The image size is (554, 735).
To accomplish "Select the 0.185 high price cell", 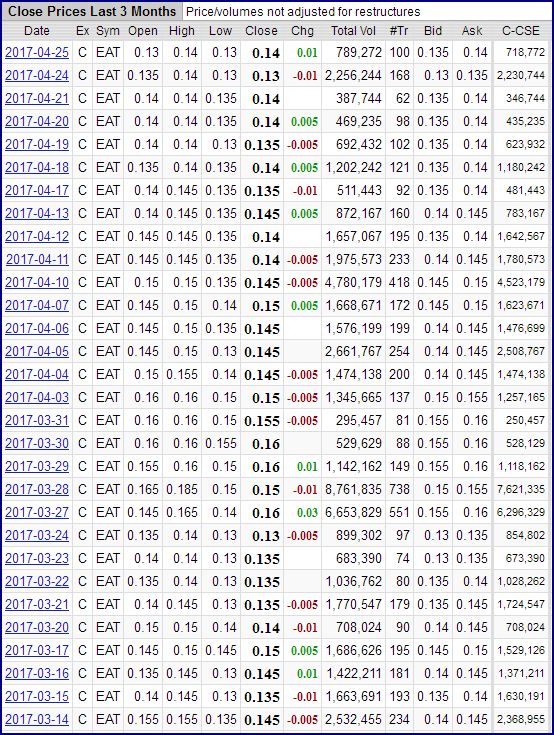I will [x=182, y=489].
